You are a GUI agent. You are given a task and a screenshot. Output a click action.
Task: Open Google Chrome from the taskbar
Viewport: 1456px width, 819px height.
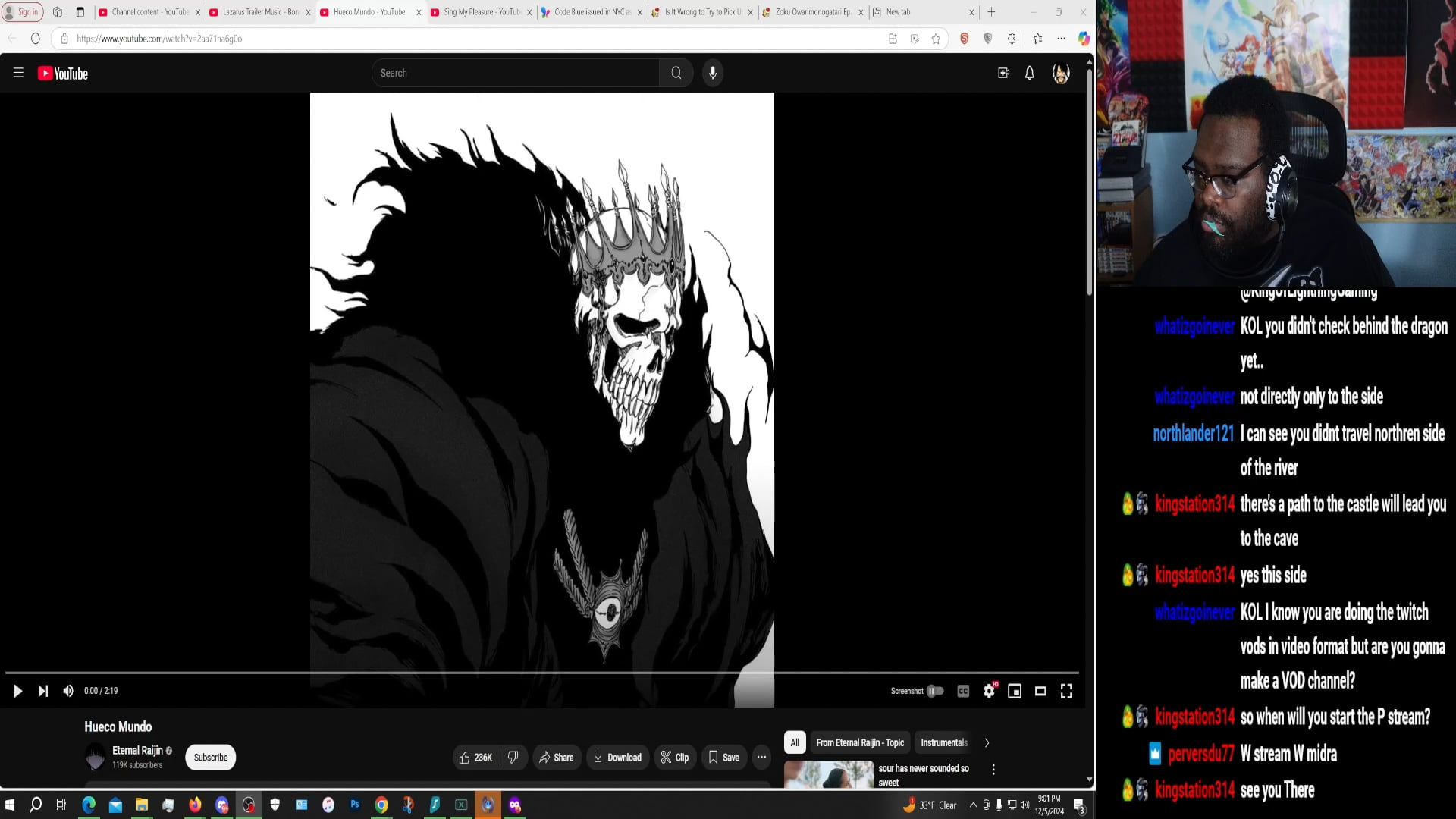click(x=381, y=805)
